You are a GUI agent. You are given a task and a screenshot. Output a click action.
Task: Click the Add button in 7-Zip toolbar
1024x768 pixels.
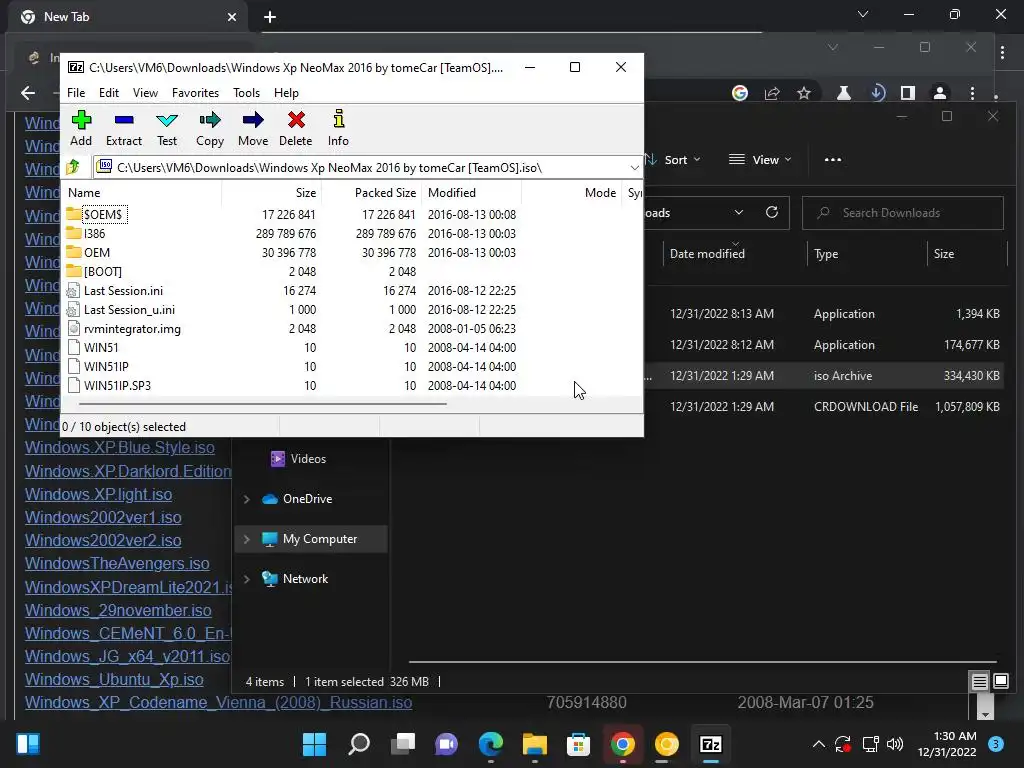point(81,129)
